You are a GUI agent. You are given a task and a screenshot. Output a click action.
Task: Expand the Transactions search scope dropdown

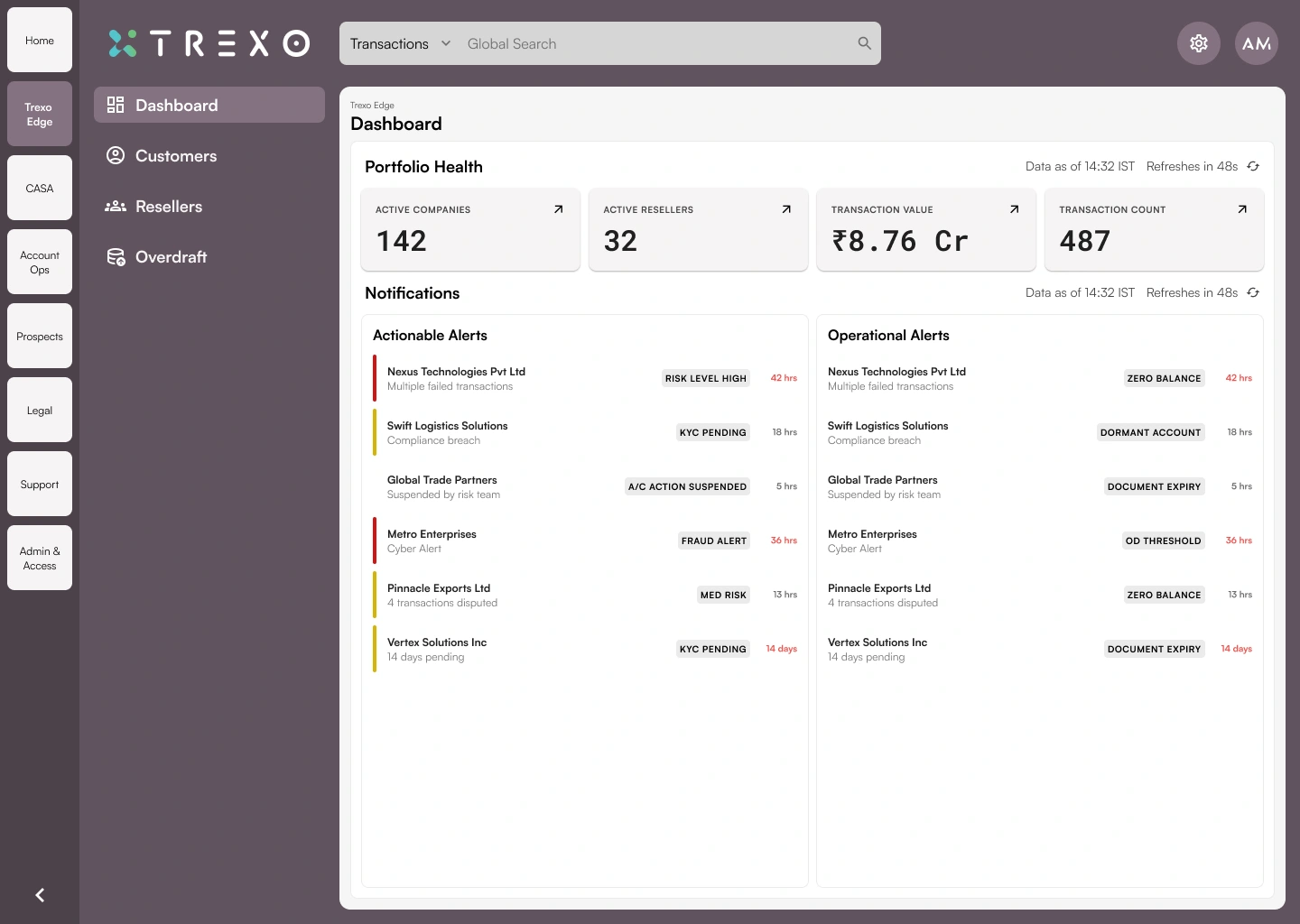click(x=400, y=43)
